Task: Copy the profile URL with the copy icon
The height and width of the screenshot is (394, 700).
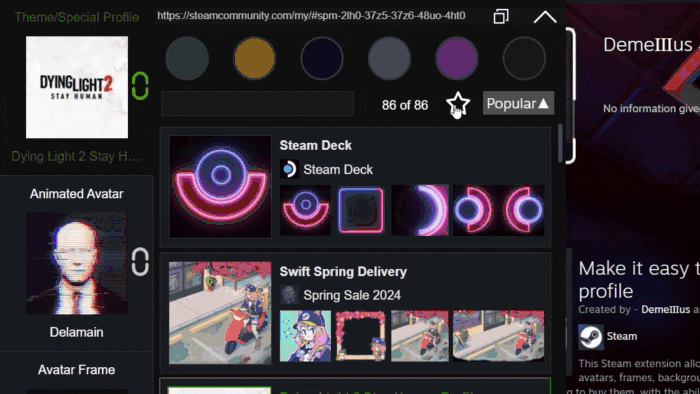Action: [x=501, y=17]
